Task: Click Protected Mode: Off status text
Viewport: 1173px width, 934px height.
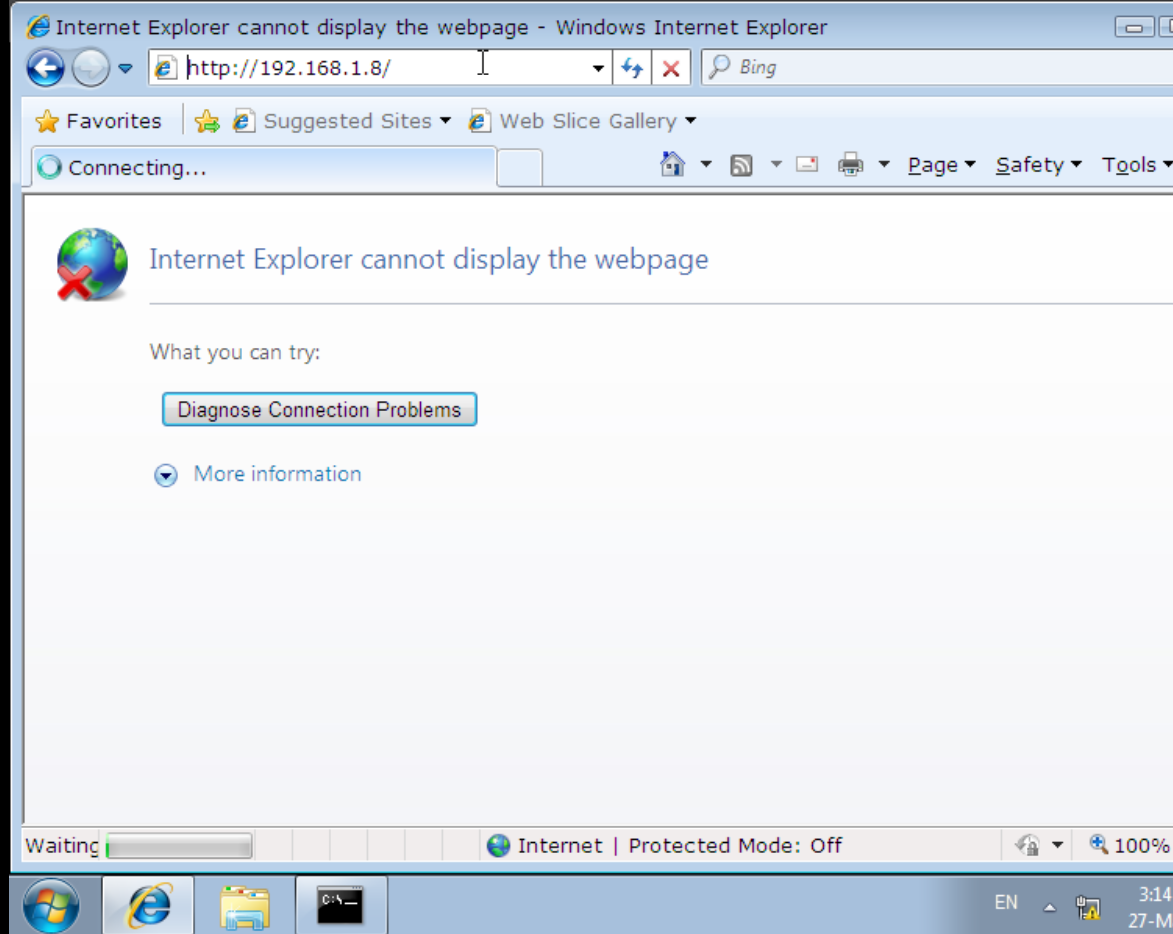Action: [735, 846]
